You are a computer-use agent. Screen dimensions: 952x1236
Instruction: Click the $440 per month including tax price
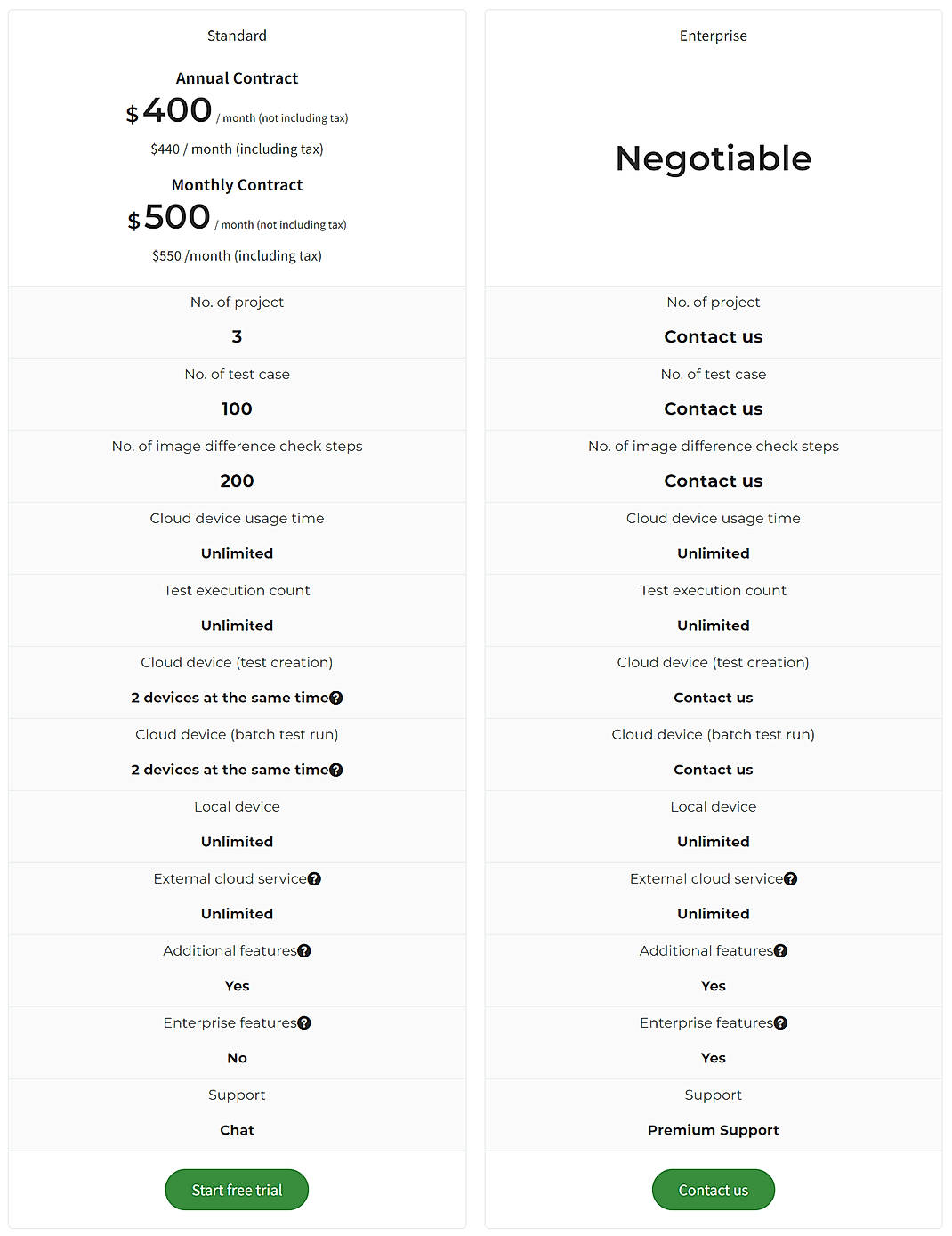point(237,149)
